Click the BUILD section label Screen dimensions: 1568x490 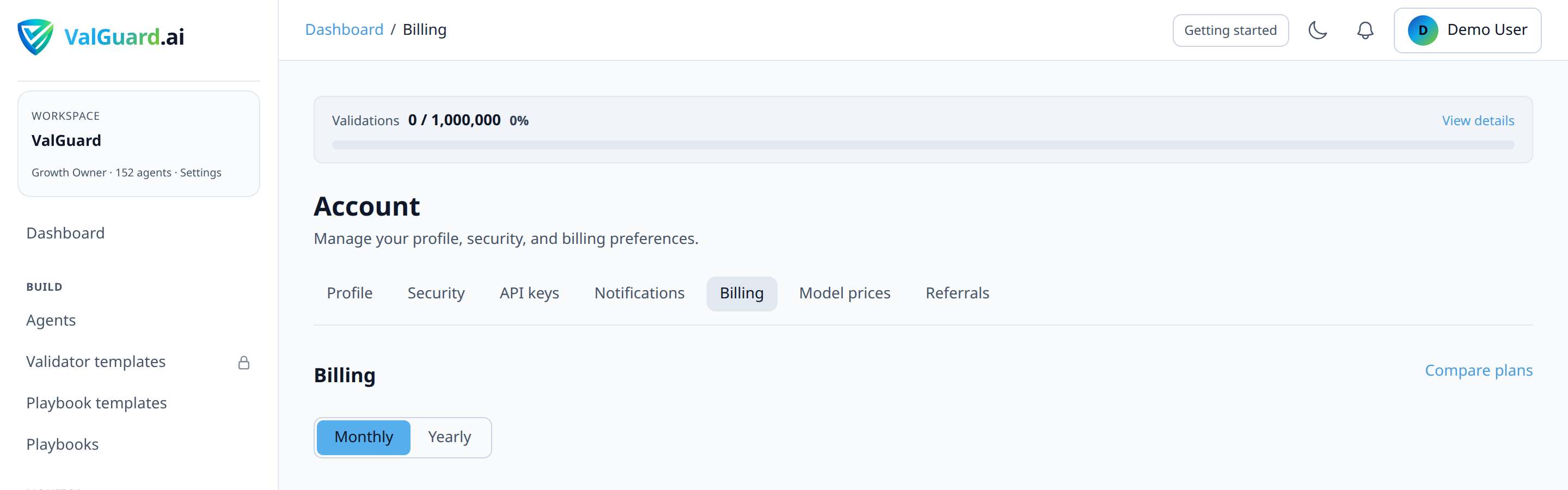click(44, 287)
